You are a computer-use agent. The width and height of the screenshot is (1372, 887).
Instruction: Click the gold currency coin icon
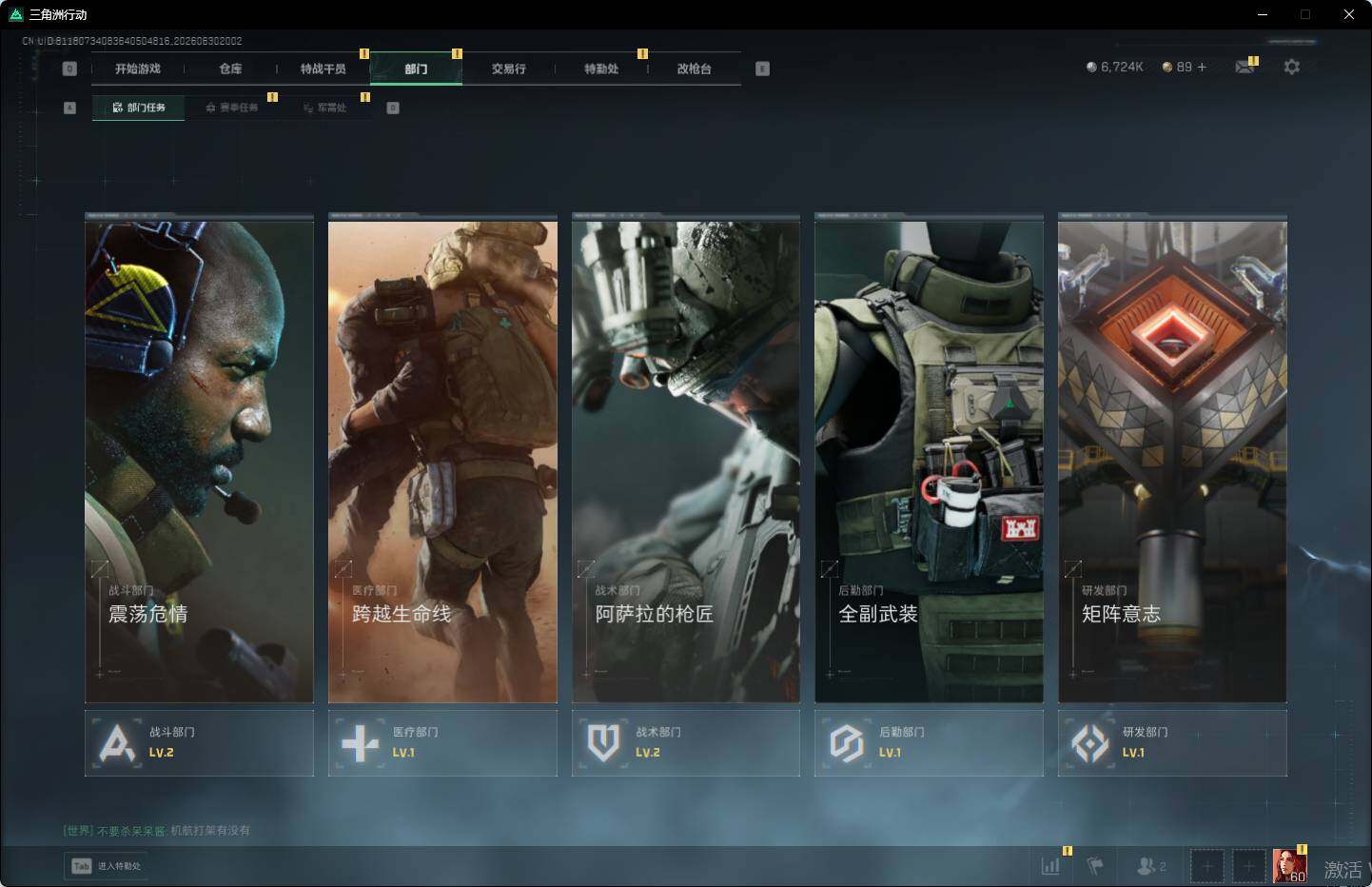click(x=1167, y=67)
